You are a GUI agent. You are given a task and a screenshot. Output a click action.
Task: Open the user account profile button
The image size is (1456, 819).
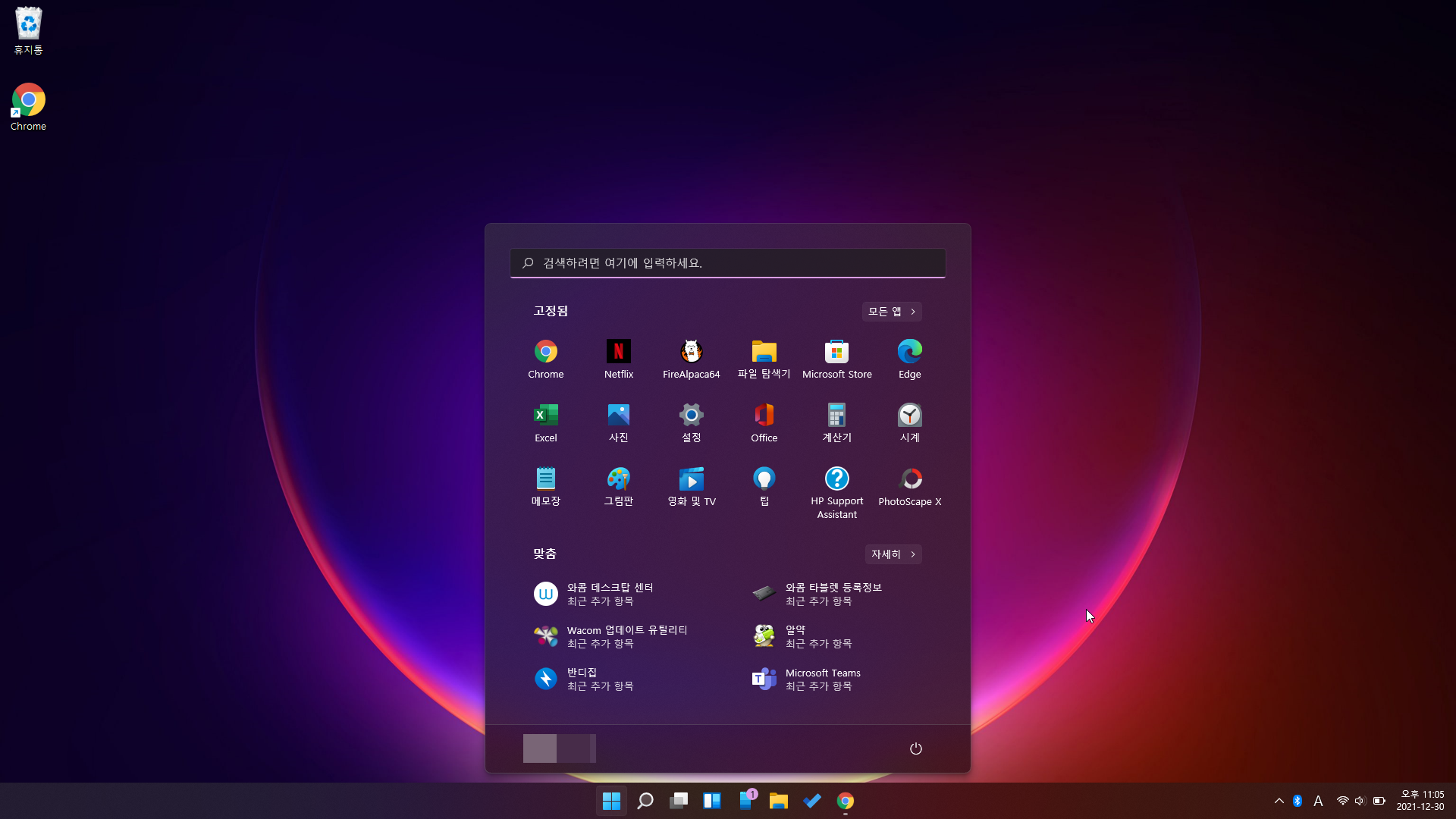point(559,748)
